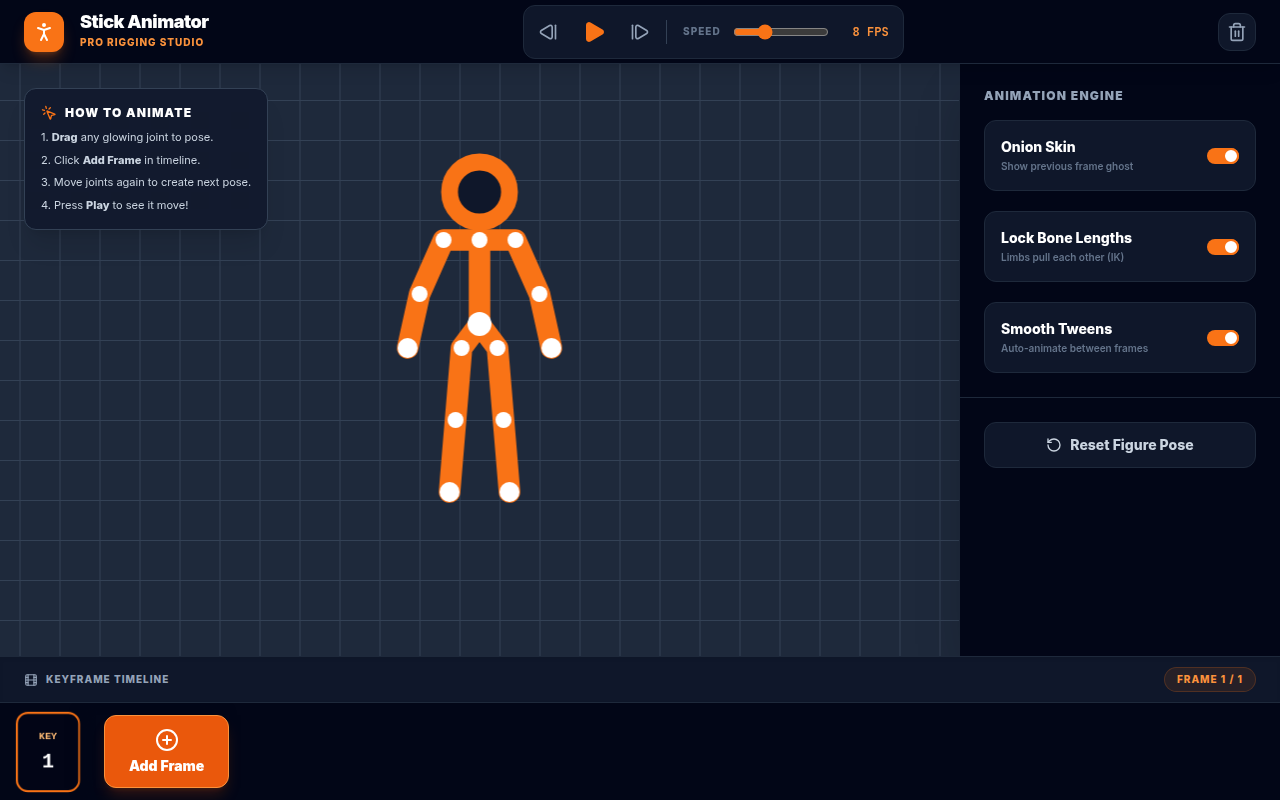1280x800 pixels.
Task: Play the animation
Action: tap(594, 32)
